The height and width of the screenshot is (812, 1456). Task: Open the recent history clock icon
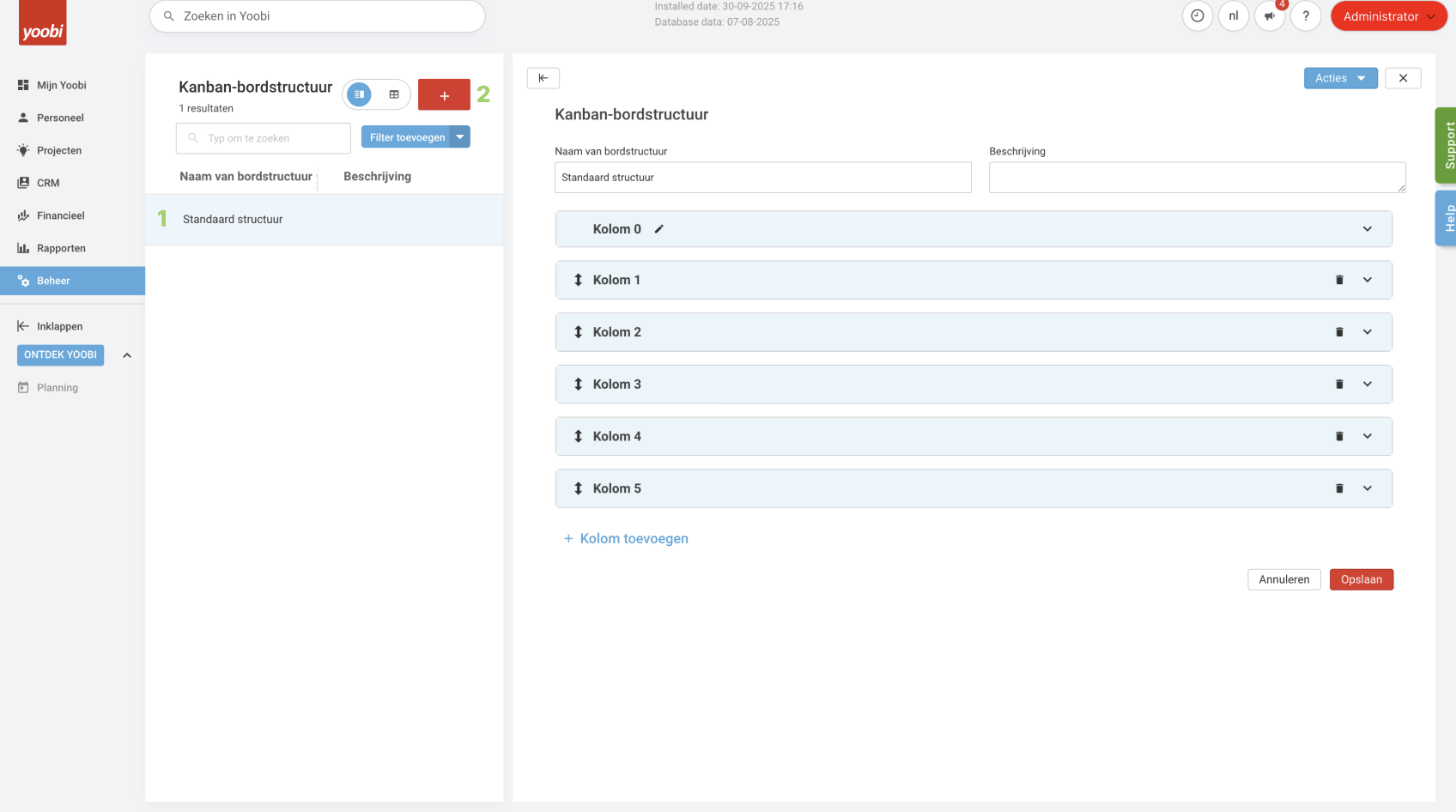point(1197,16)
